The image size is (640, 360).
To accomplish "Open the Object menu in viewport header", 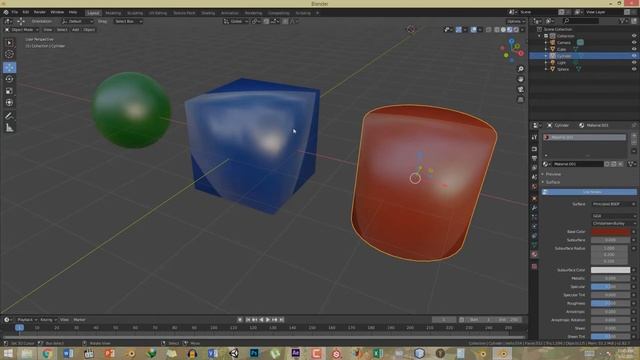I will point(89,30).
